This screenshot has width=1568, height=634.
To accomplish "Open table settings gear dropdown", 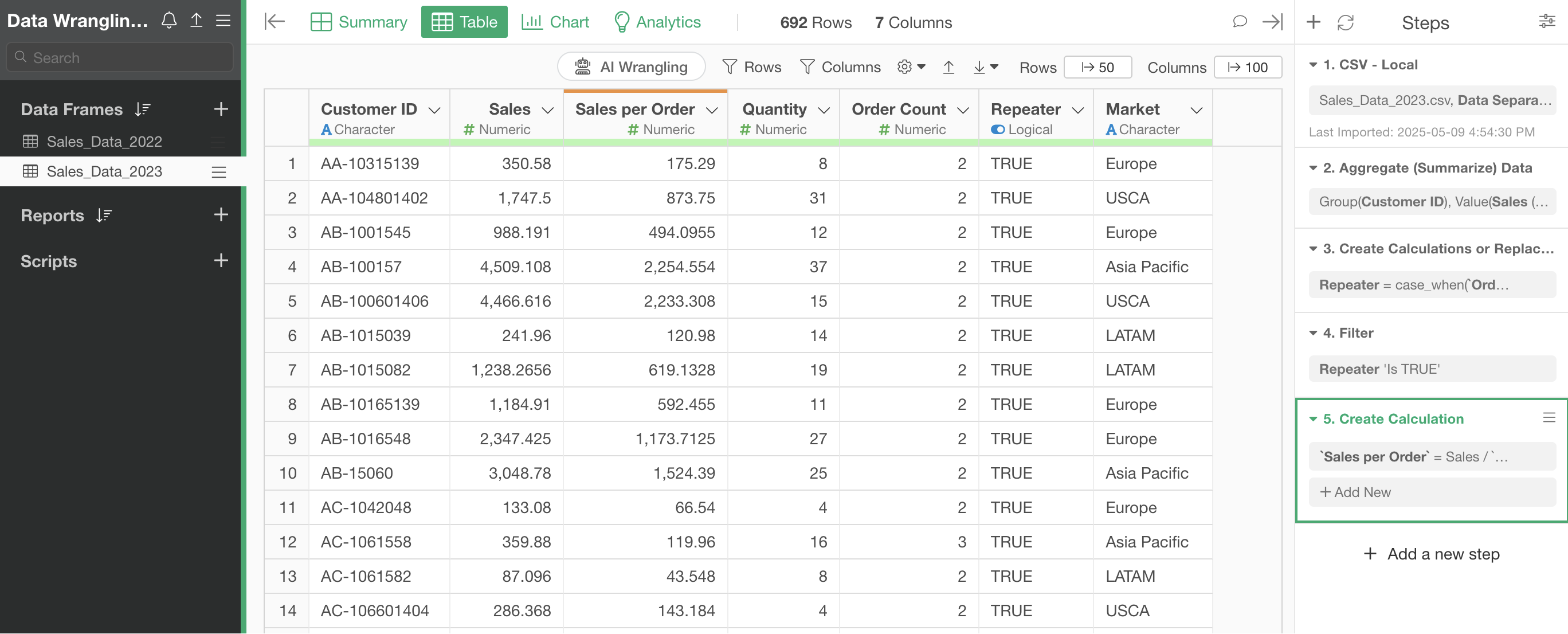I will click(911, 67).
